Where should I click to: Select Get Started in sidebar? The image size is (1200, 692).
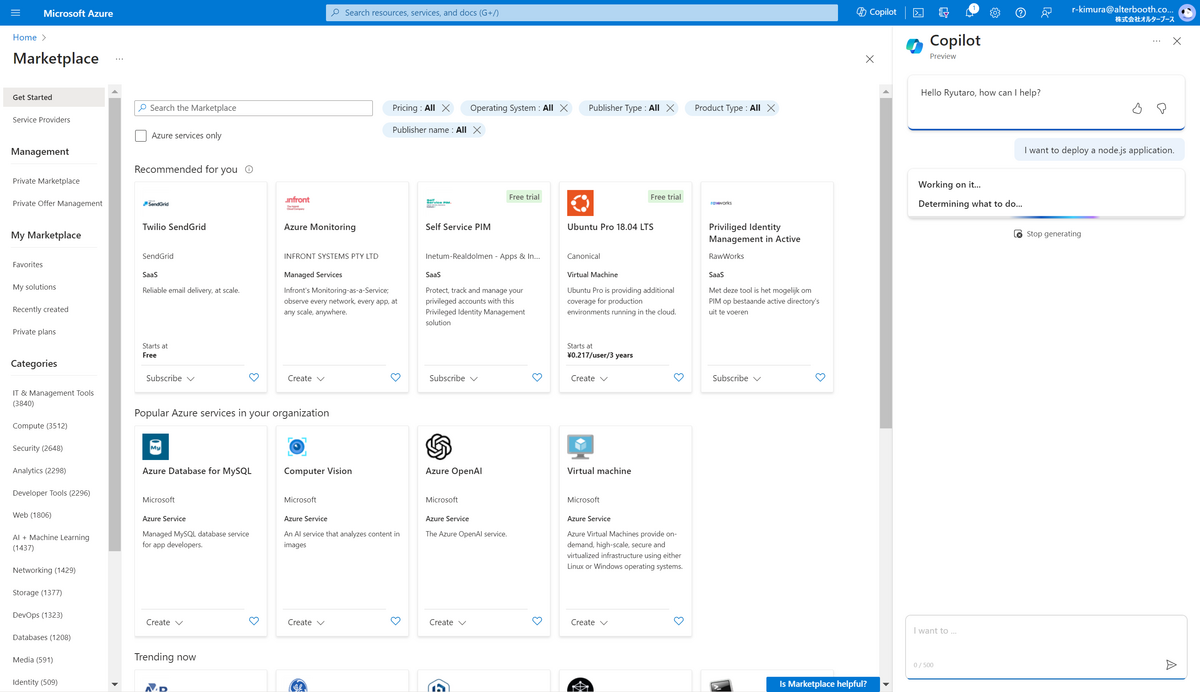(x=54, y=97)
